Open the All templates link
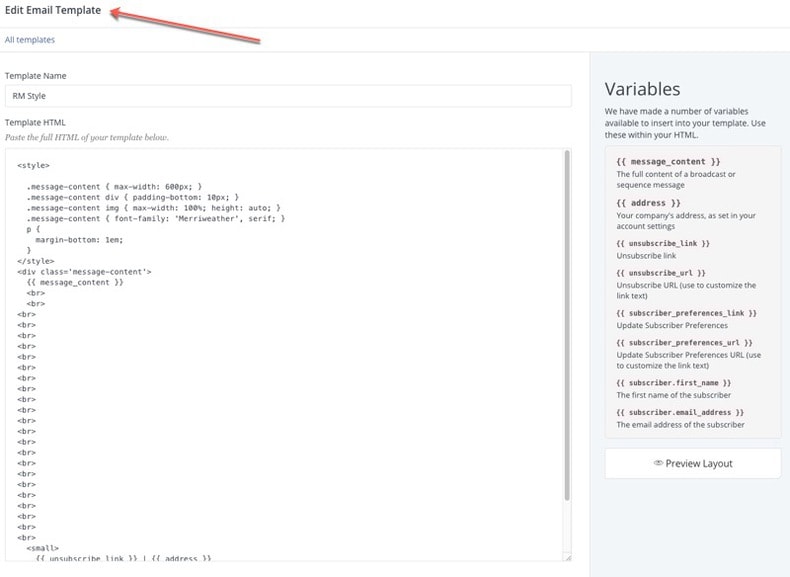Image resolution: width=790 pixels, height=577 pixels. coord(30,40)
